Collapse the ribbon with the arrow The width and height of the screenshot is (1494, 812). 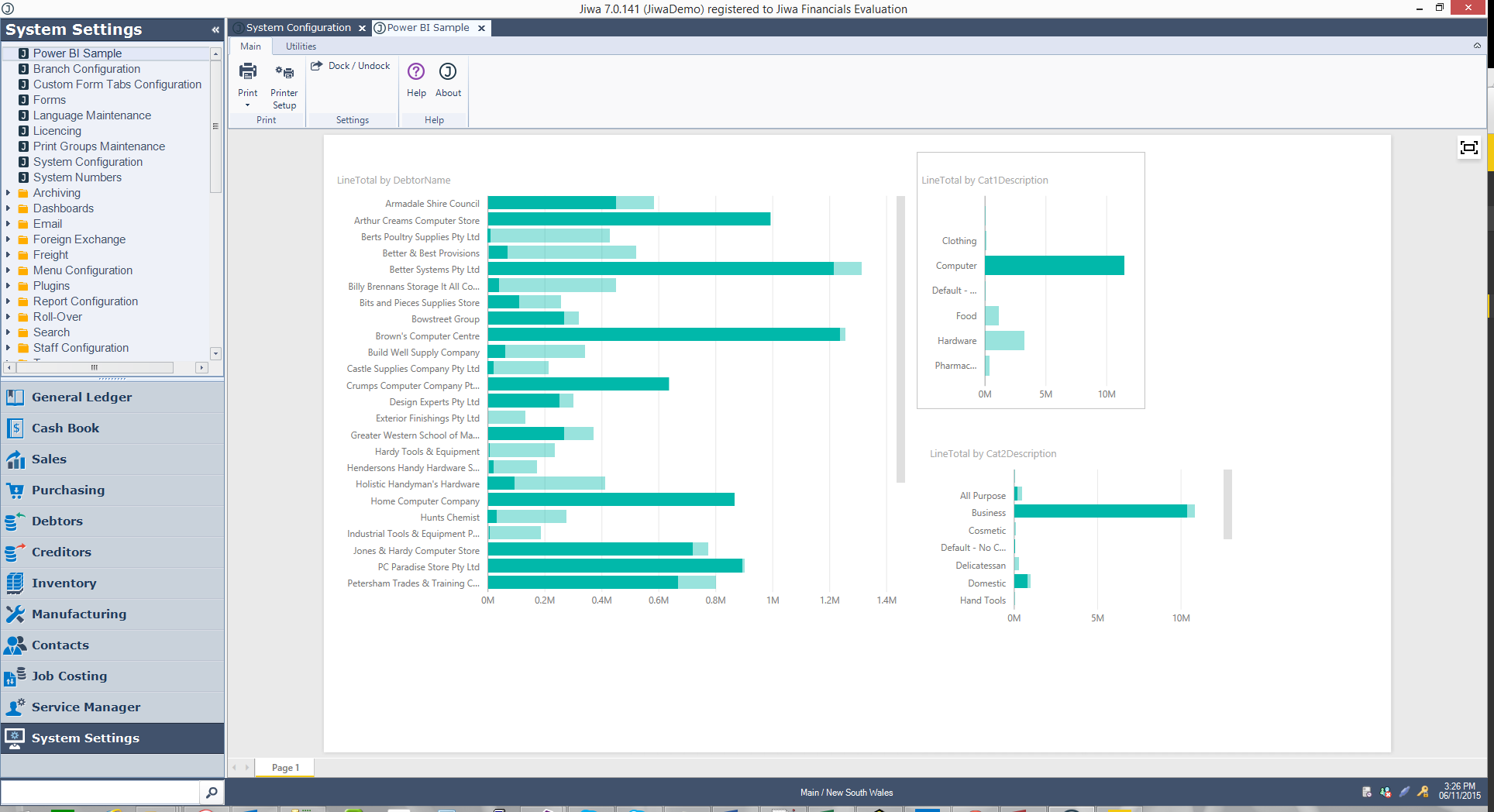1477,46
